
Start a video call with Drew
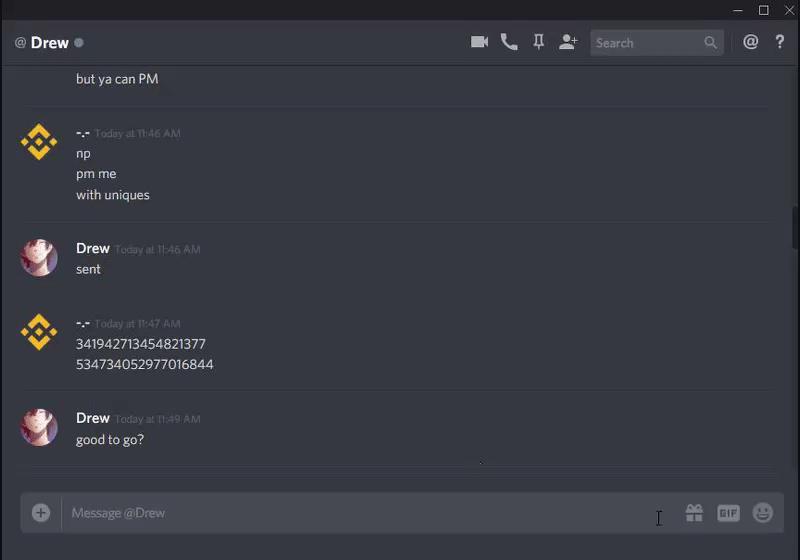(x=479, y=42)
